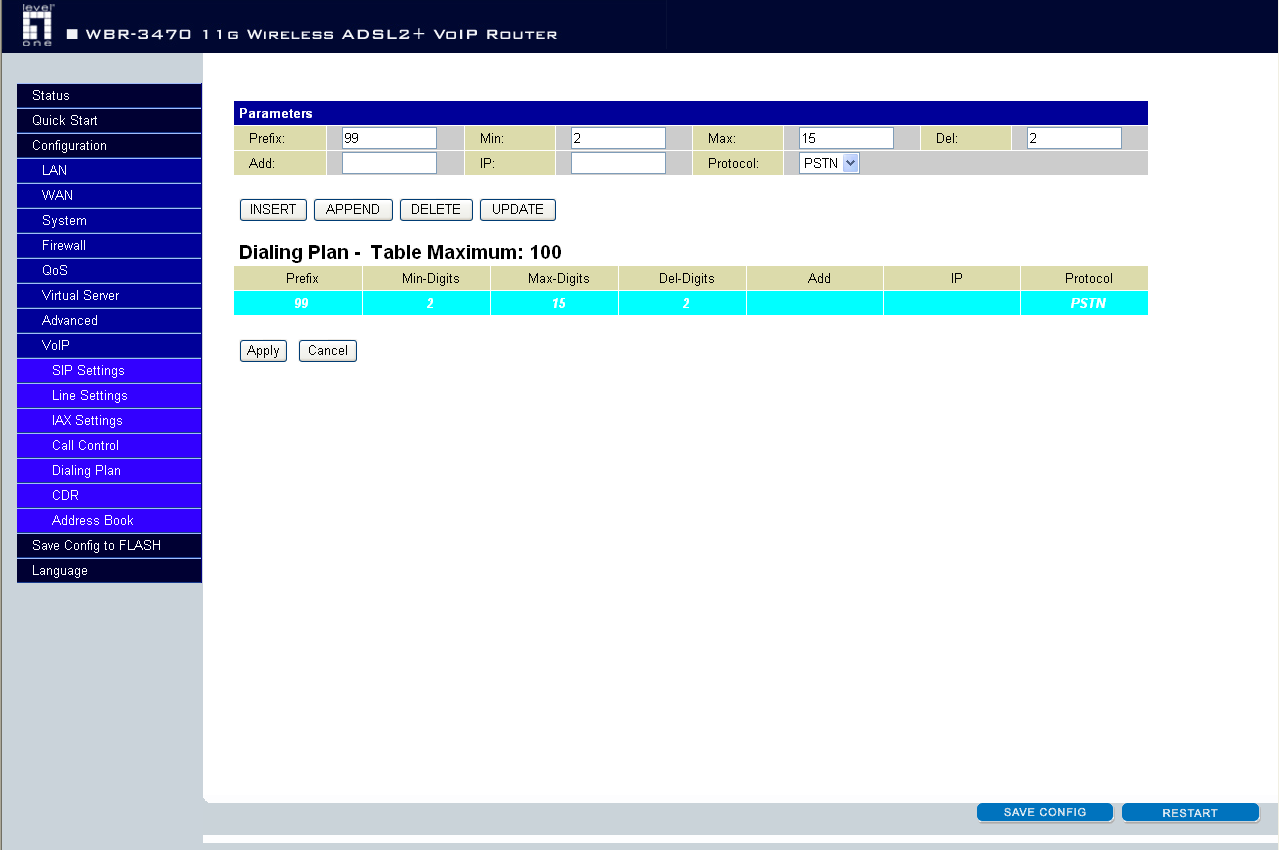The height and width of the screenshot is (850, 1280).
Task: Open Virtual Server page
Action: pyautogui.click(x=109, y=296)
